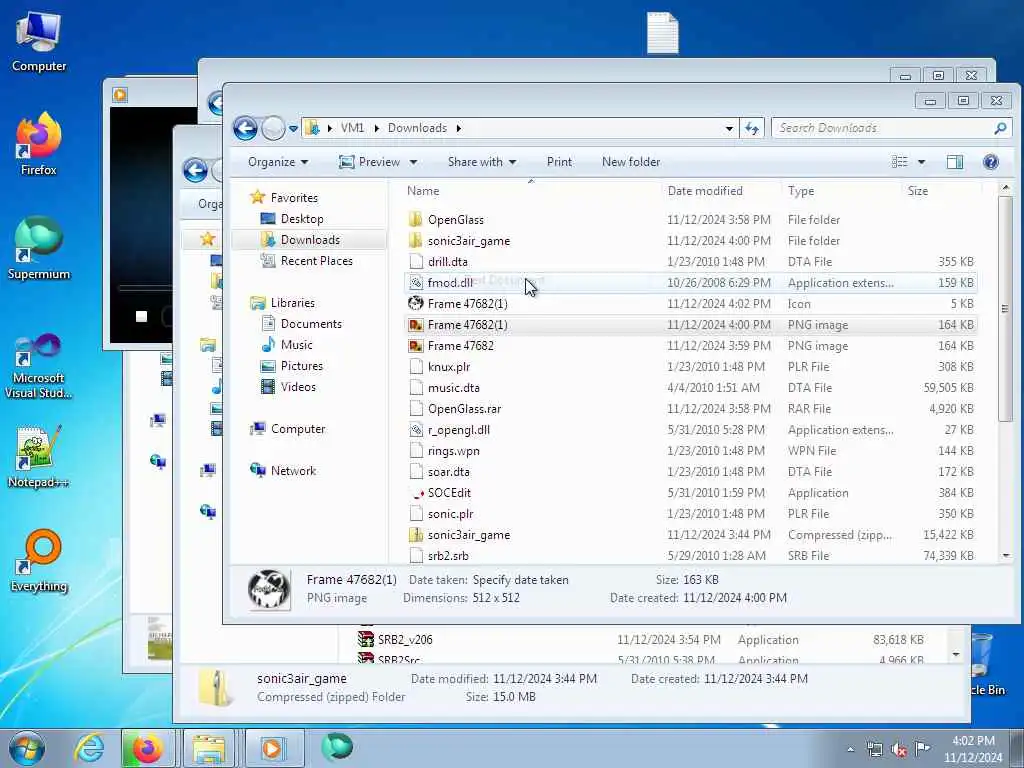This screenshot has height=768, width=1024.
Task: Click the 'Specify date taken' field
Action: [520, 580]
